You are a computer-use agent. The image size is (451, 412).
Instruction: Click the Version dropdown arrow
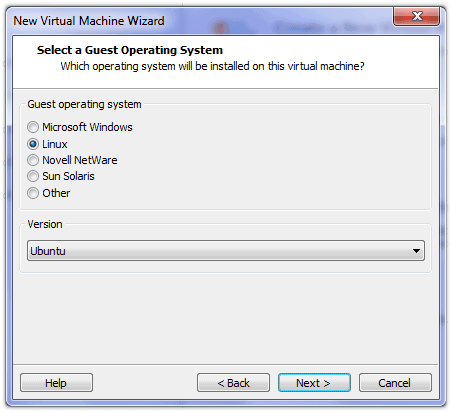pos(416,251)
